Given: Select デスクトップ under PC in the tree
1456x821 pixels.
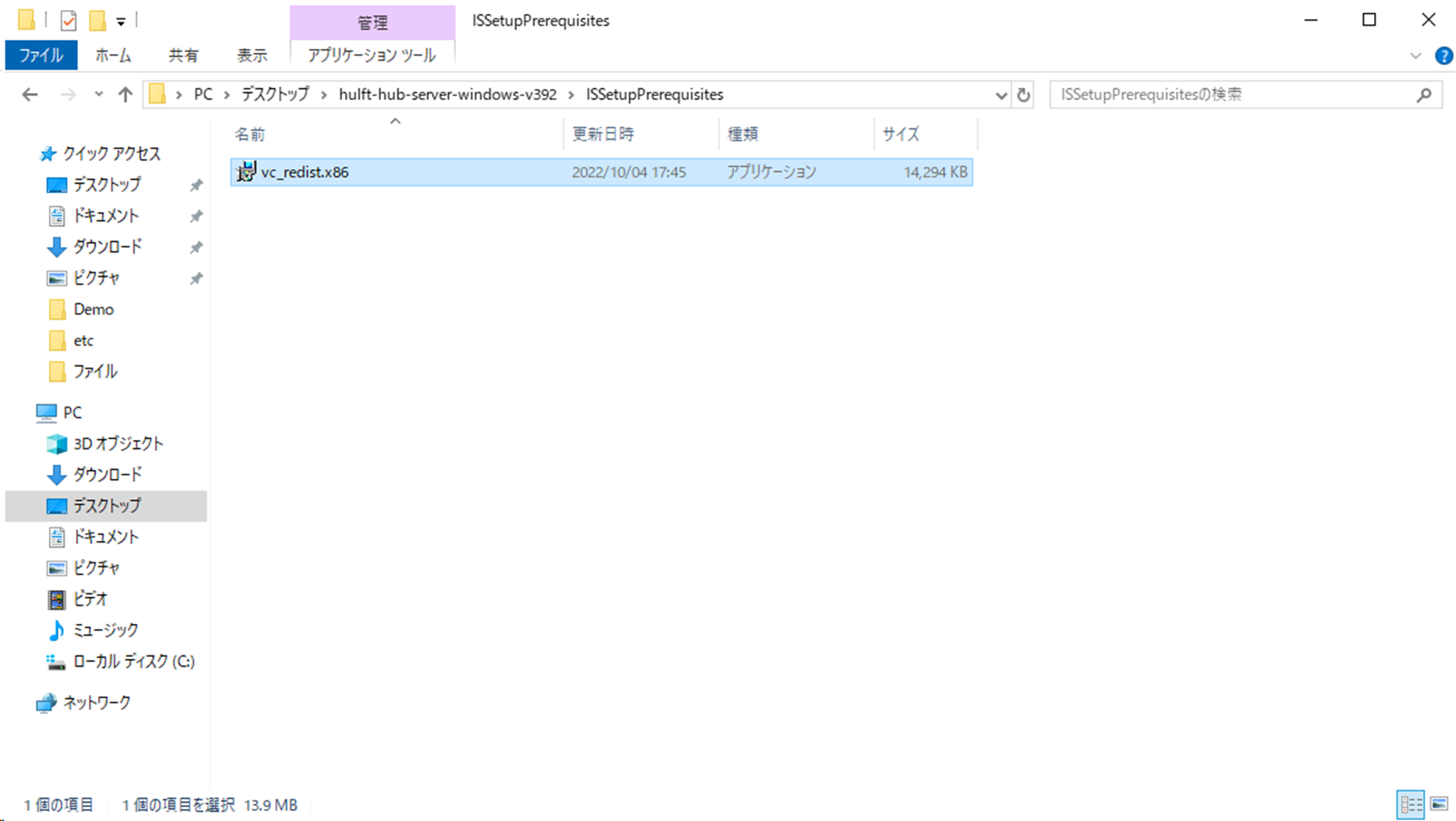Looking at the screenshot, I should tap(106, 505).
